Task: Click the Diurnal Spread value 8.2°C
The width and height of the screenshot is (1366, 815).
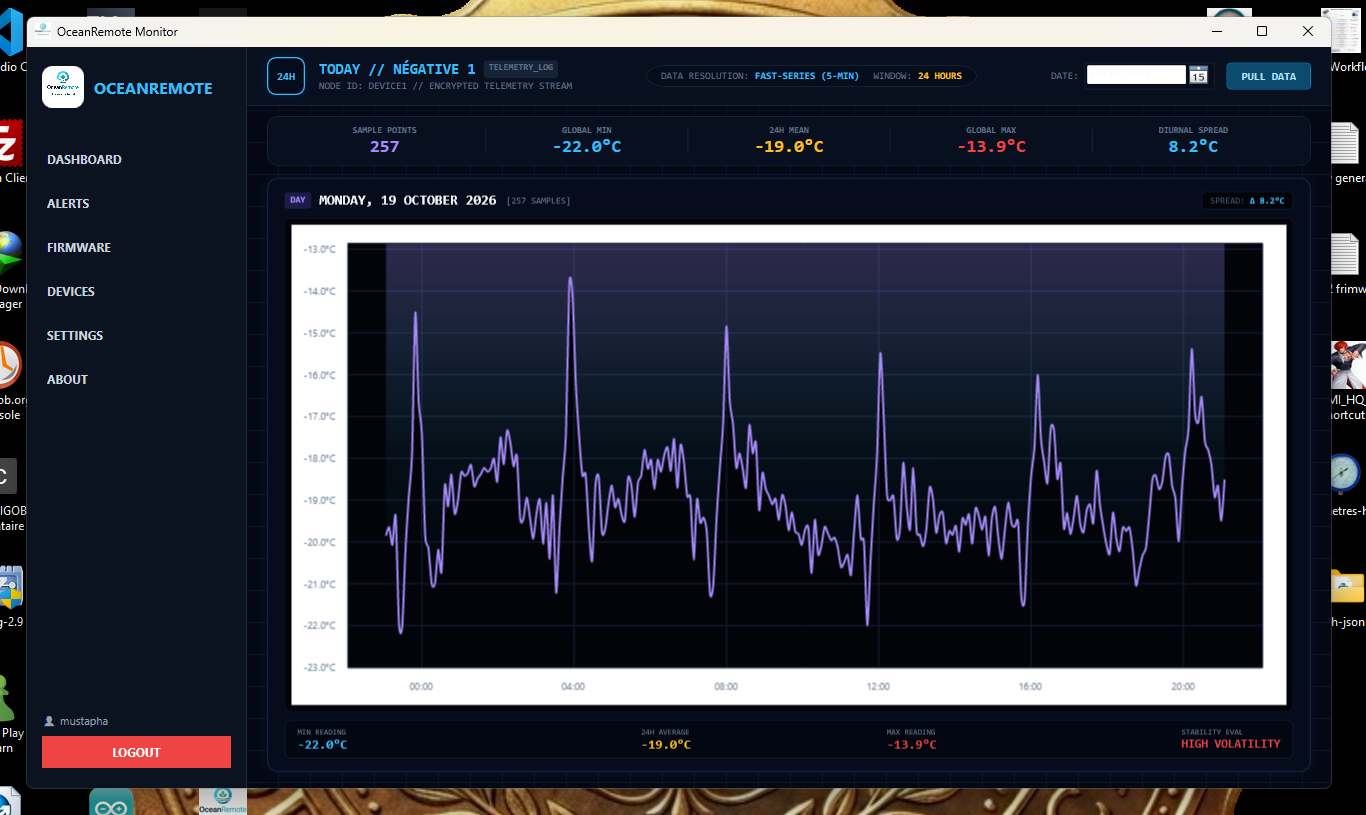Action: pos(1193,147)
